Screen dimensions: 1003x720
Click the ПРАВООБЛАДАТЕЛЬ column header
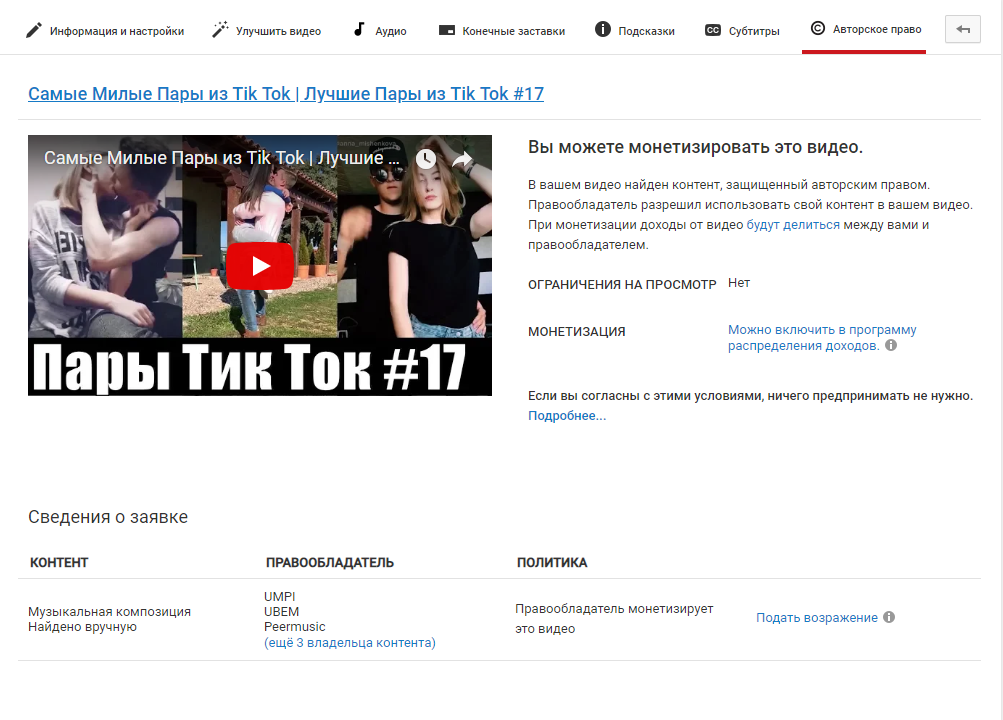click(330, 563)
